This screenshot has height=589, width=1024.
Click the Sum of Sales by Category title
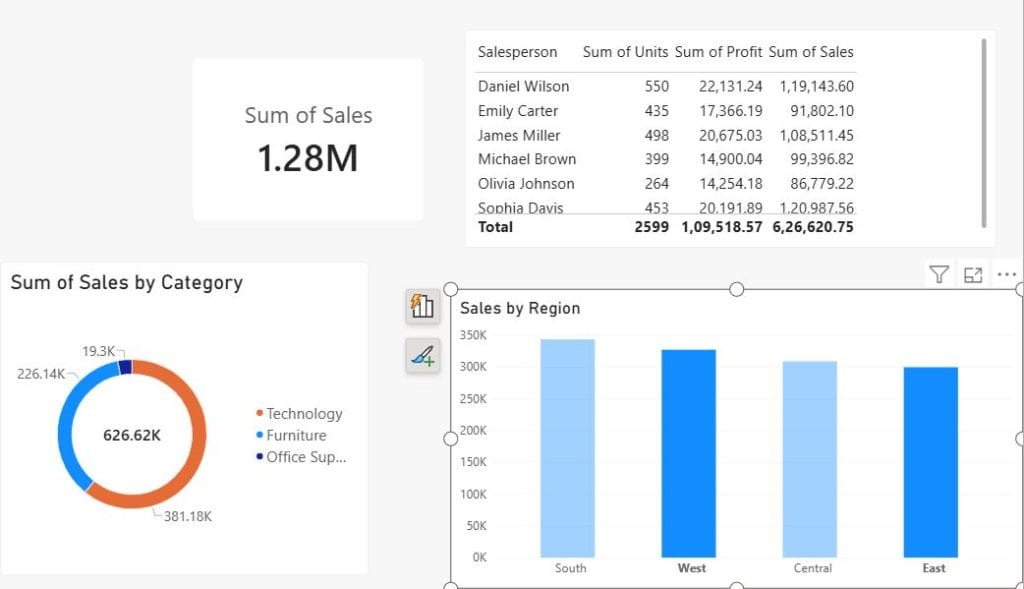click(127, 282)
